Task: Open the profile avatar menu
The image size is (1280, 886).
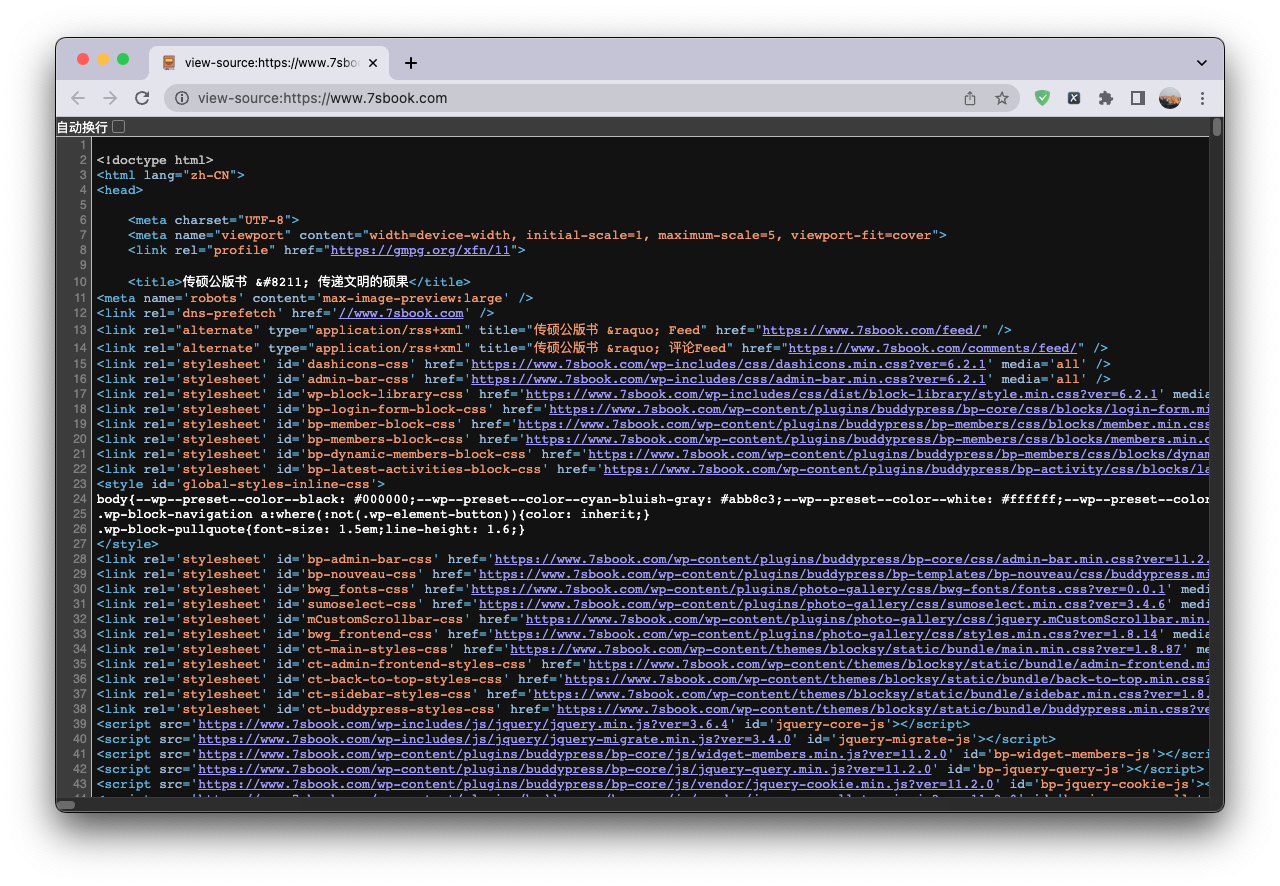Action: (x=1170, y=98)
